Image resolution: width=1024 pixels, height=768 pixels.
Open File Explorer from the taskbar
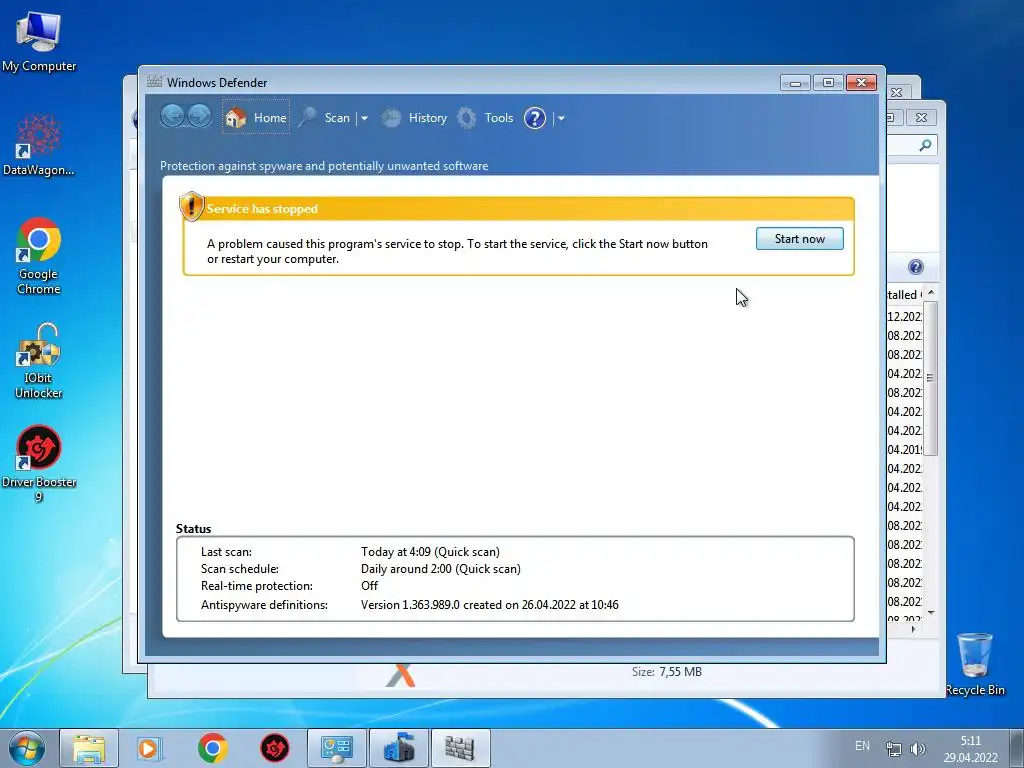(x=89, y=748)
